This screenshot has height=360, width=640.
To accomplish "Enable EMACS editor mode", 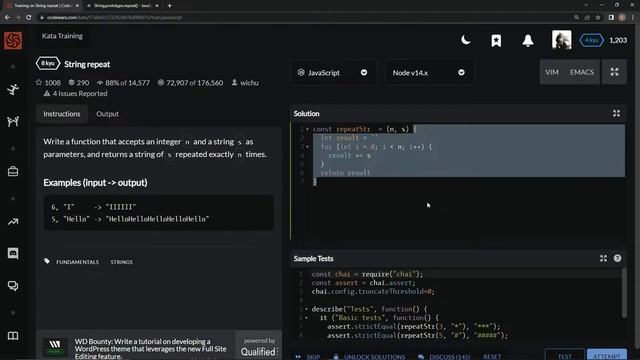I will [582, 72].
